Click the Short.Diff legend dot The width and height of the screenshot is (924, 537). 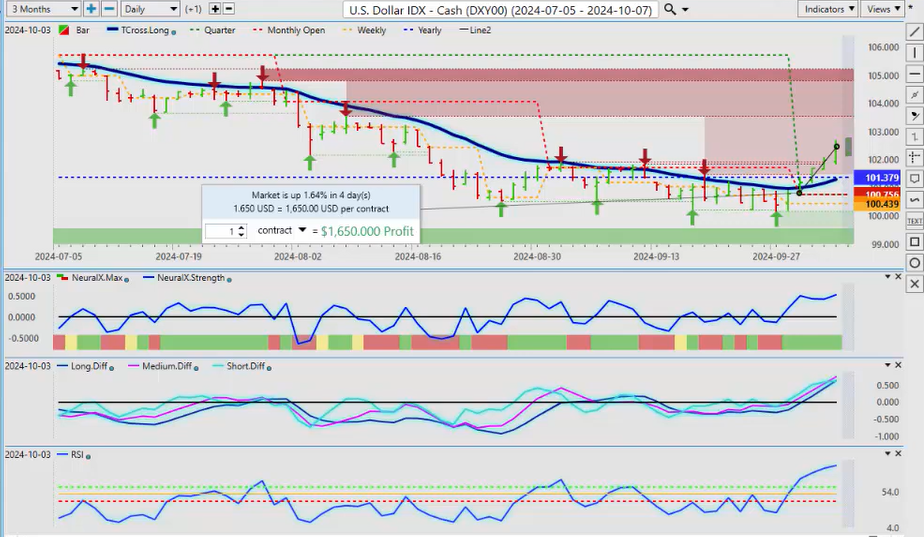(269, 368)
